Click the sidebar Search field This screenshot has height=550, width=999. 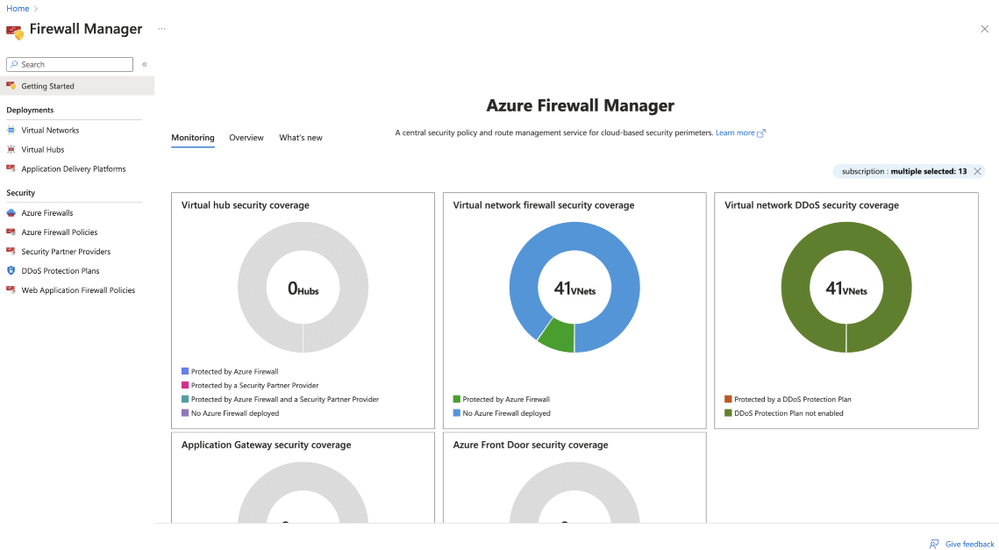[x=69, y=64]
